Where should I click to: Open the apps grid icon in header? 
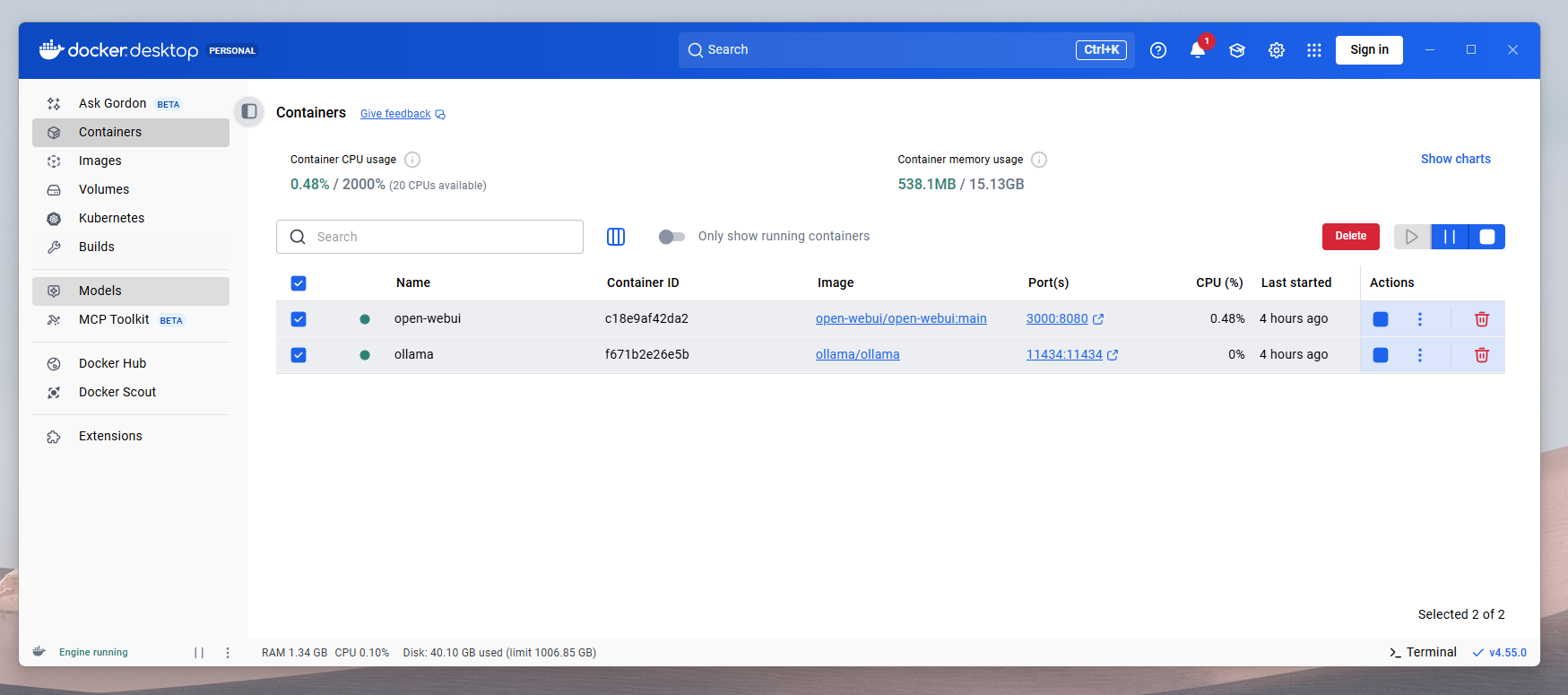coord(1313,50)
